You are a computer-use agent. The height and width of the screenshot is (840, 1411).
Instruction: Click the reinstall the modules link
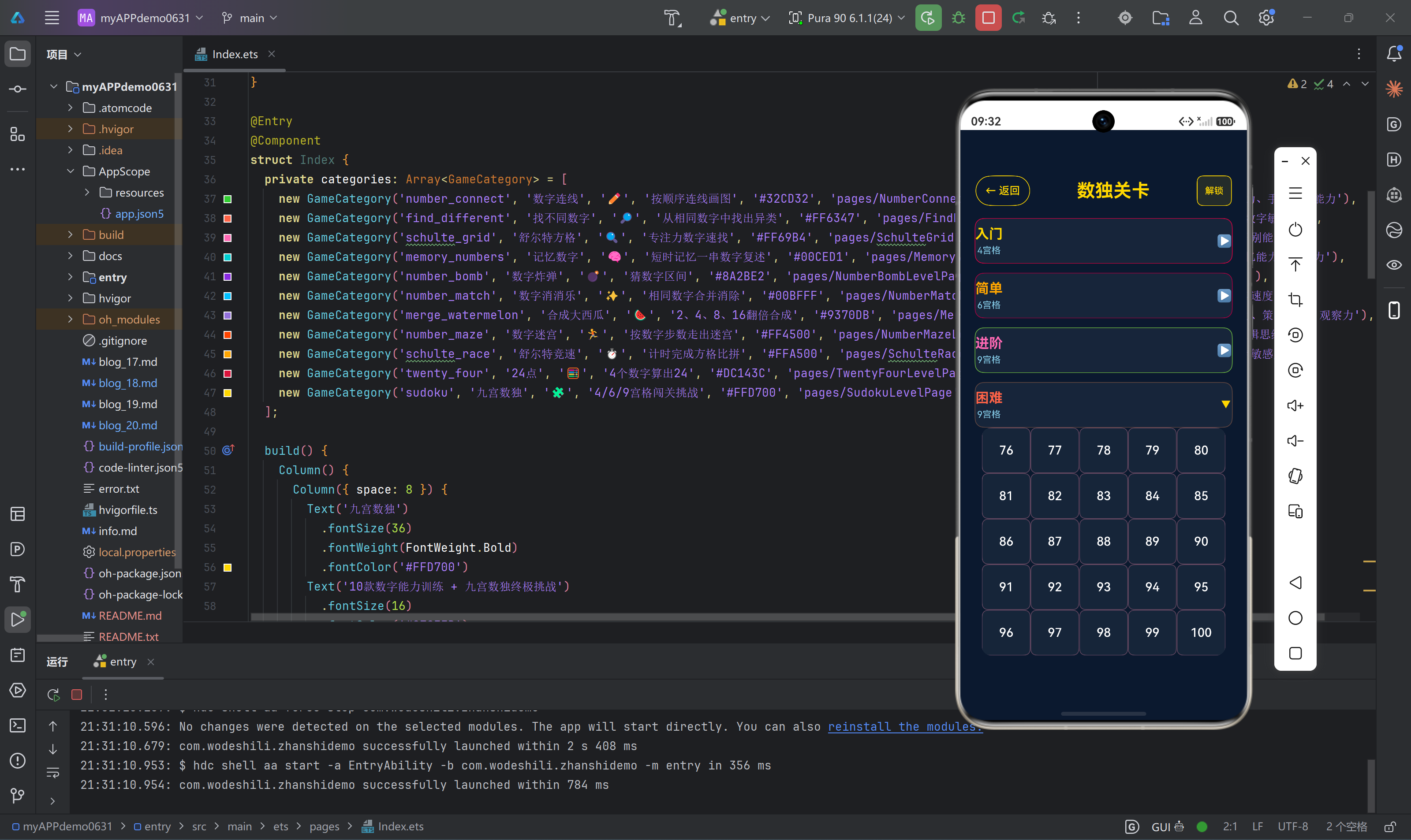point(904,727)
